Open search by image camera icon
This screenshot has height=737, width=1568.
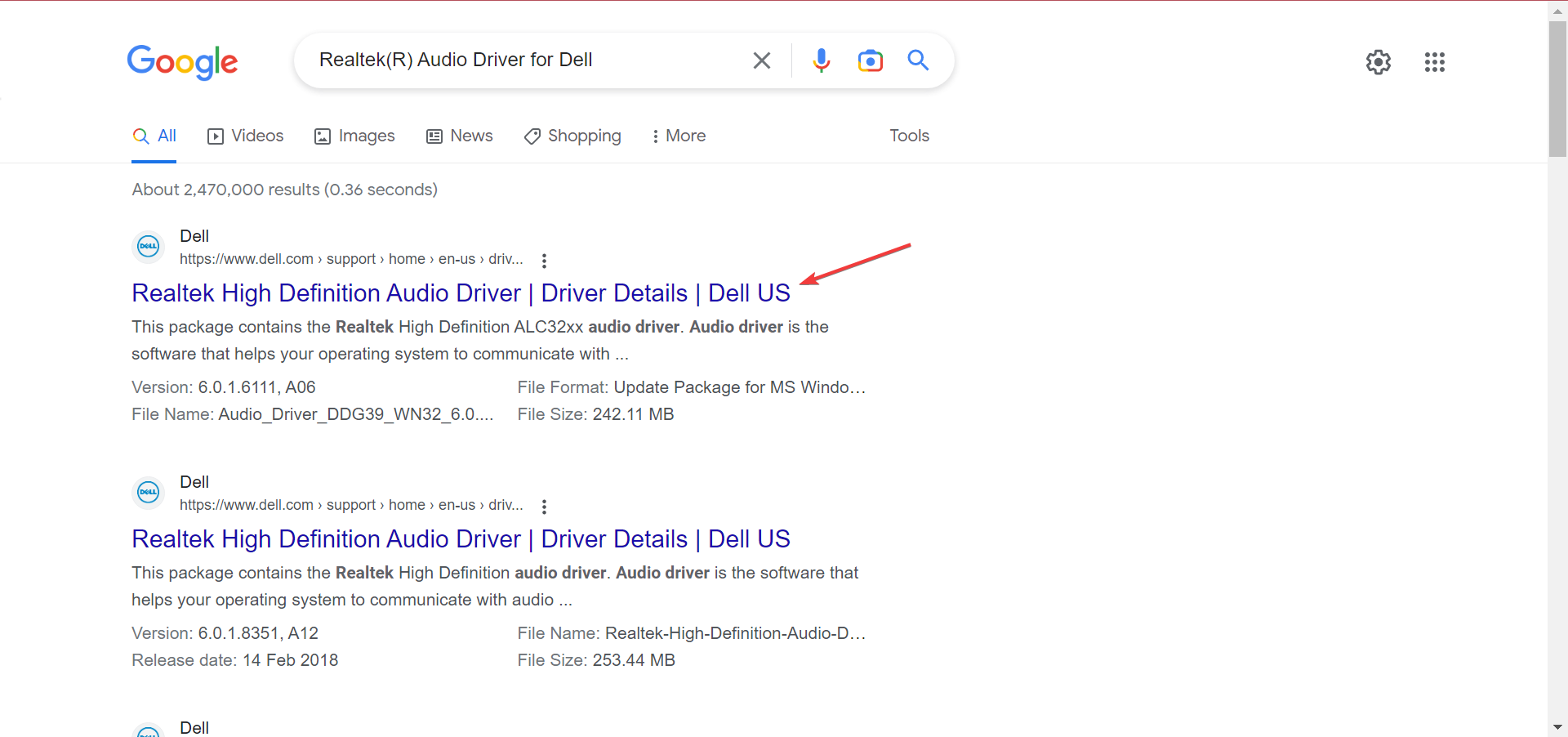pos(871,60)
